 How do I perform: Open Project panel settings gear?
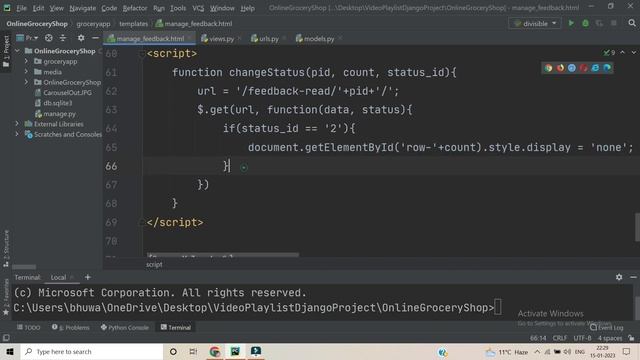(x=81, y=38)
